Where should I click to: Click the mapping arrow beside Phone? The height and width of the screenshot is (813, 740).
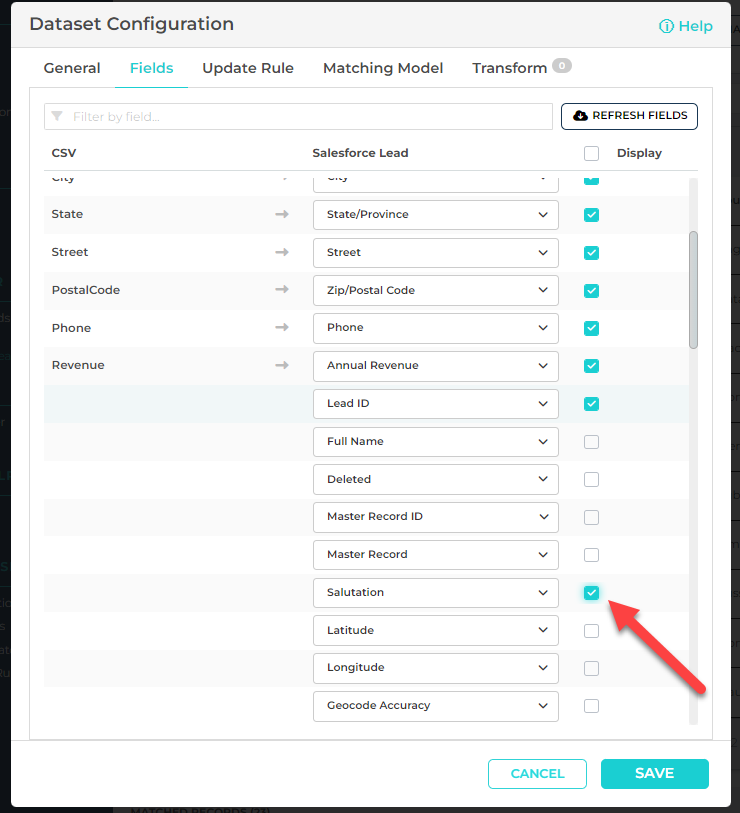(x=282, y=328)
